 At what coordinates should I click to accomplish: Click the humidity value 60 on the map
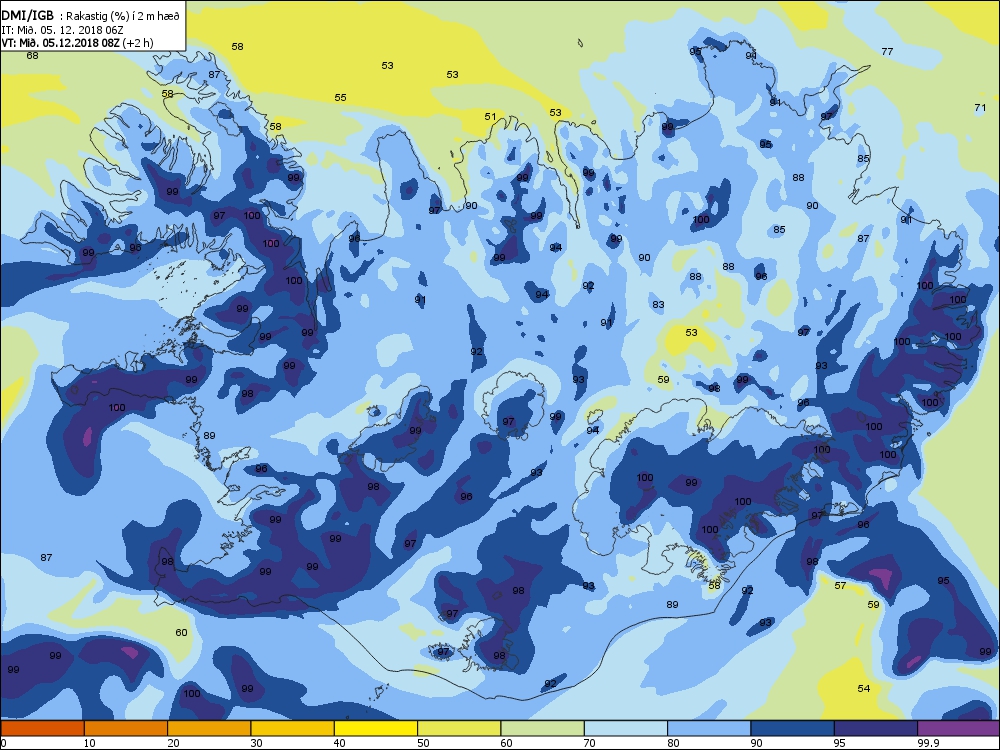point(182,633)
